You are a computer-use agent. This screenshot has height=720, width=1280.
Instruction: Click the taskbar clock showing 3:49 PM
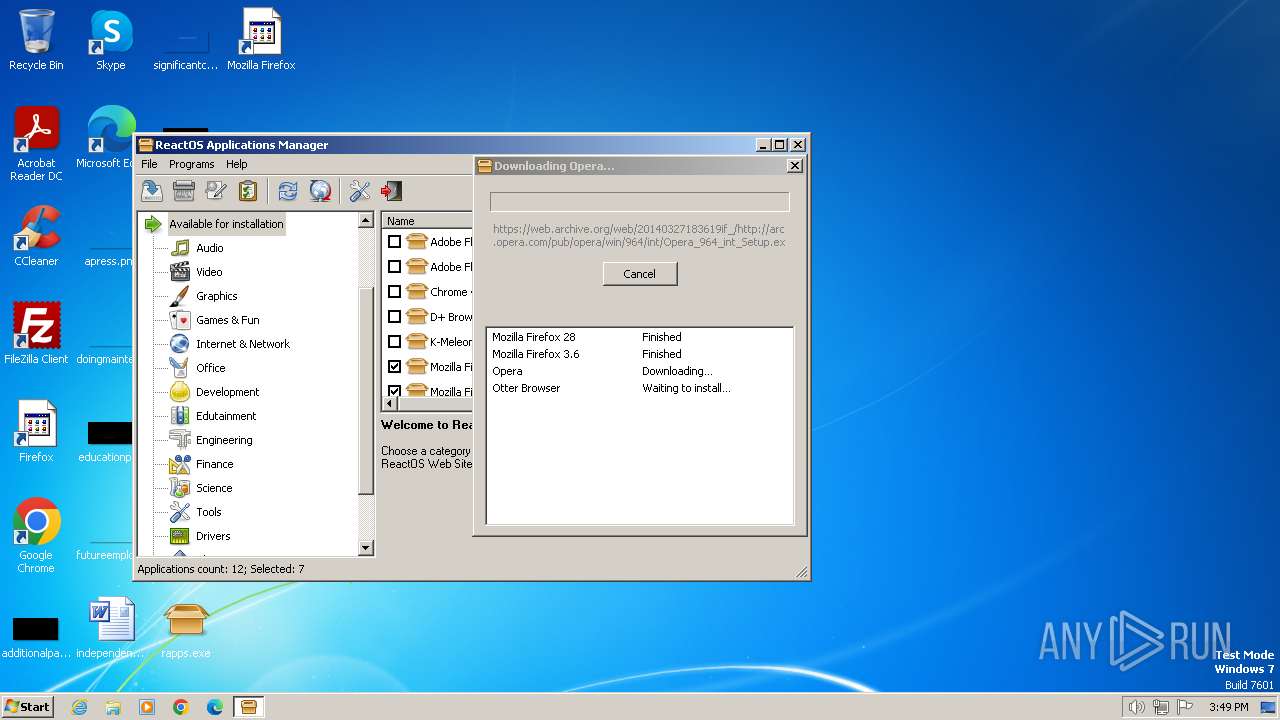pyautogui.click(x=1228, y=707)
